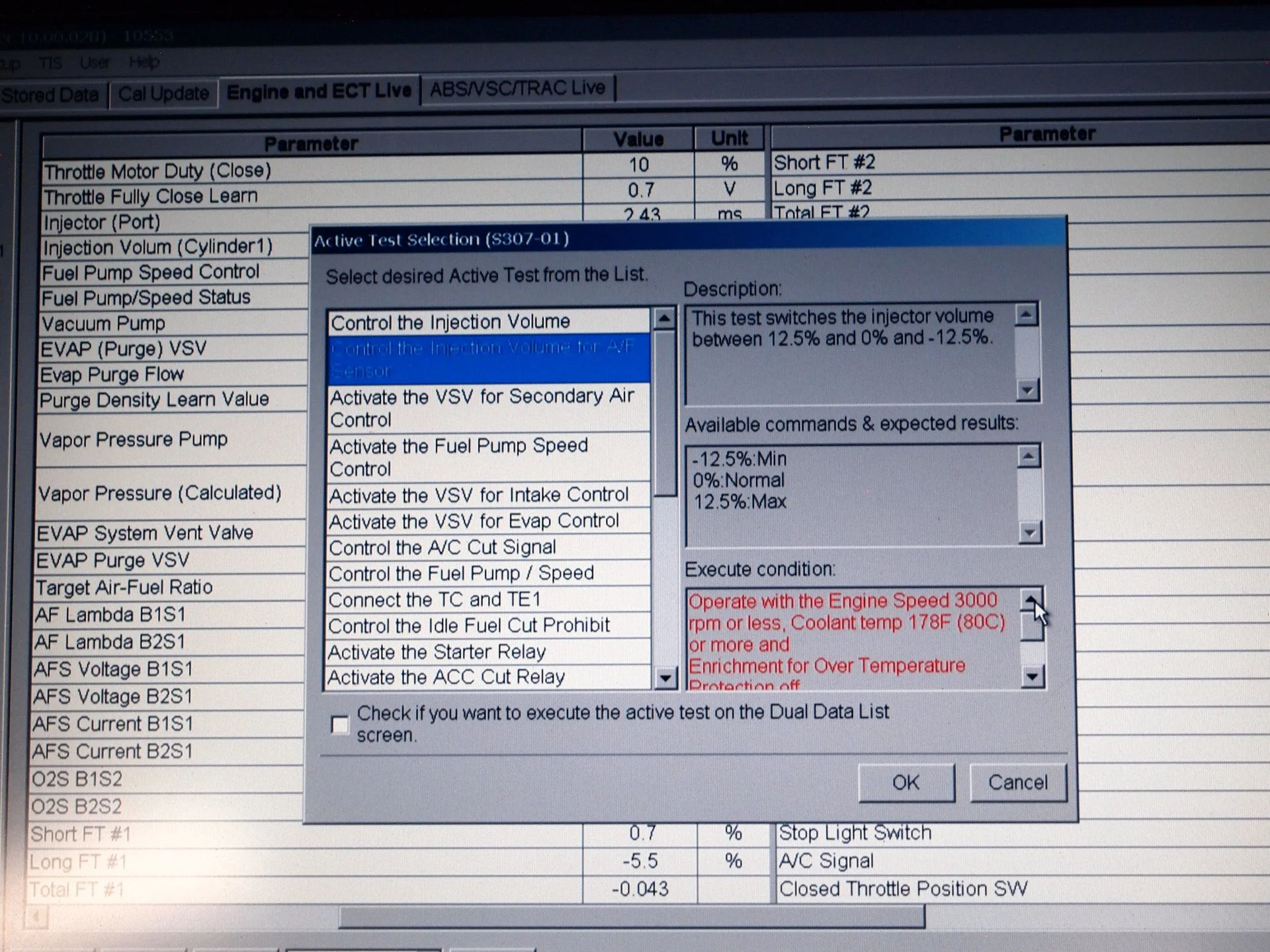This screenshot has height=952, width=1270.
Task: Click Available commands scroll up arrow
Action: (x=1029, y=456)
